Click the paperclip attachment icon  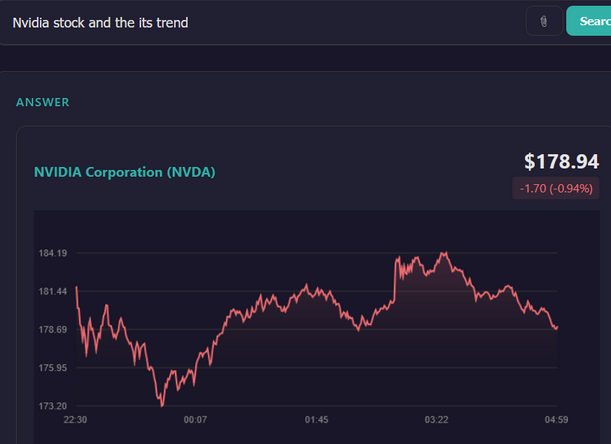[x=544, y=21]
